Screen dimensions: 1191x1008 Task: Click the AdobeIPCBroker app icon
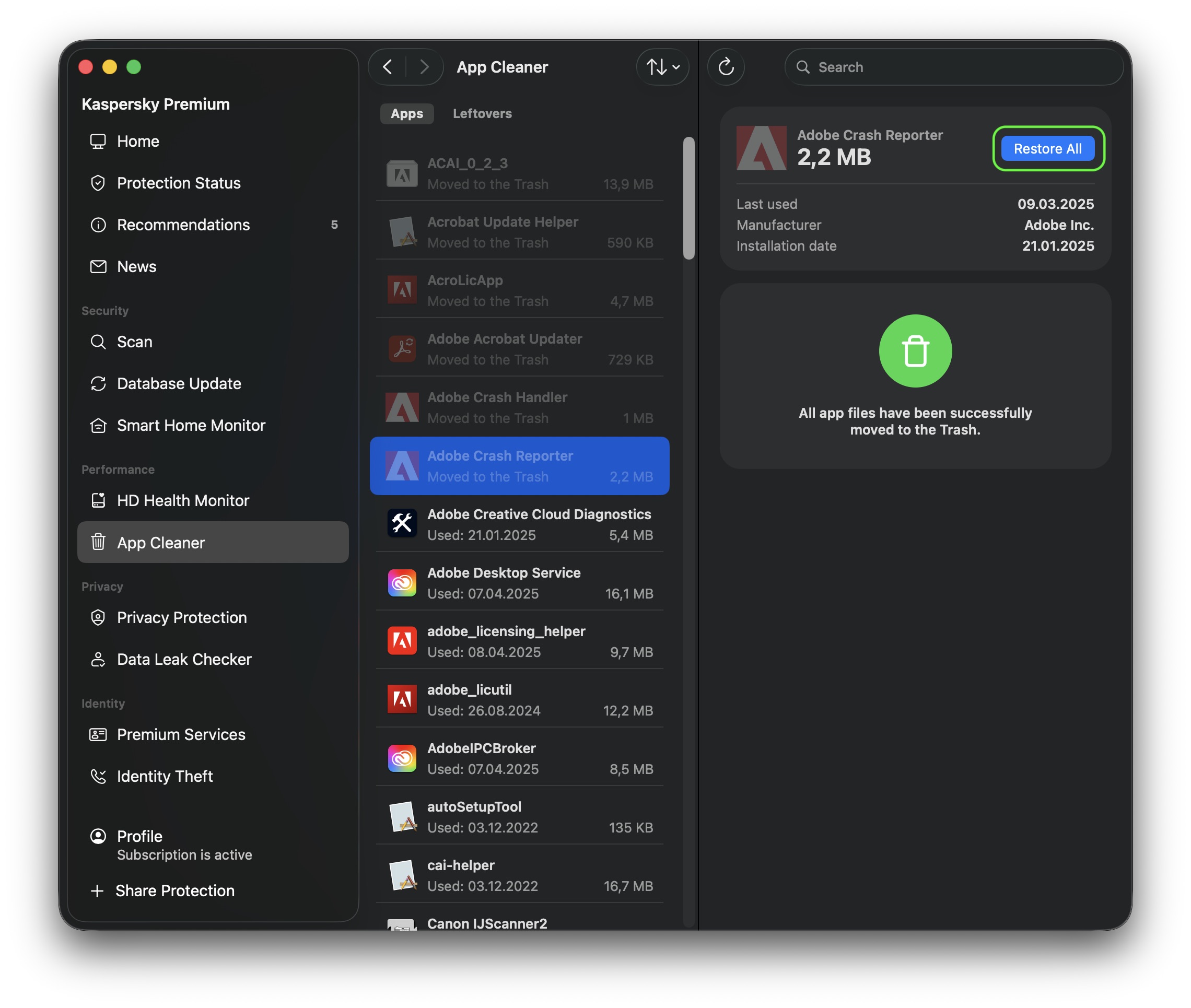tap(402, 758)
